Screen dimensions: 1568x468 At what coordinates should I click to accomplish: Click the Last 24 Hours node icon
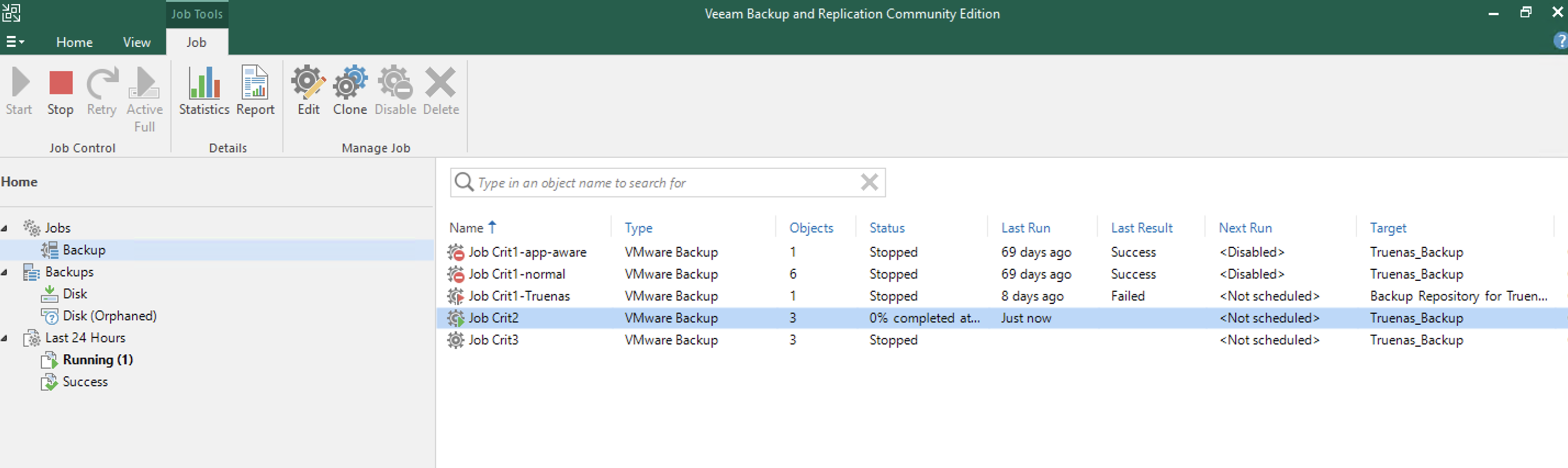coord(32,338)
